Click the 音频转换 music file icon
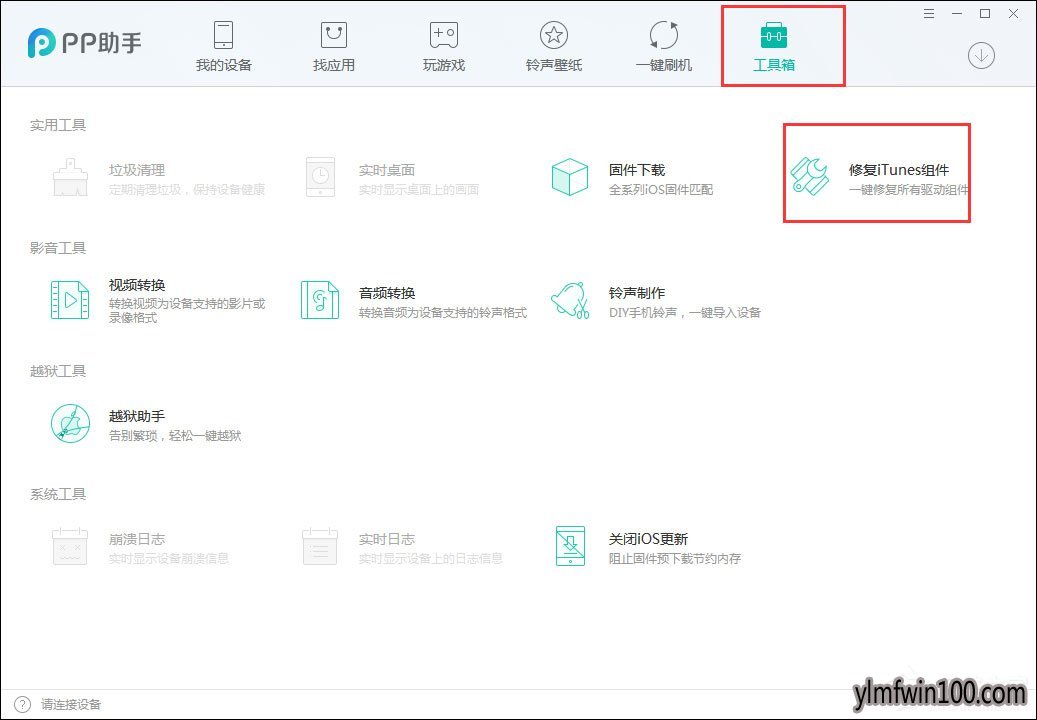 320,300
